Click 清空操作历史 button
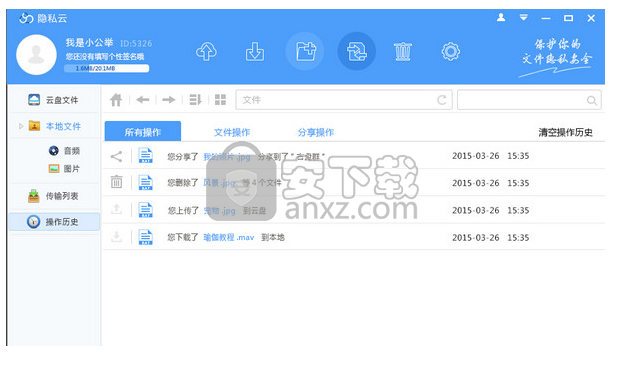 (x=565, y=132)
